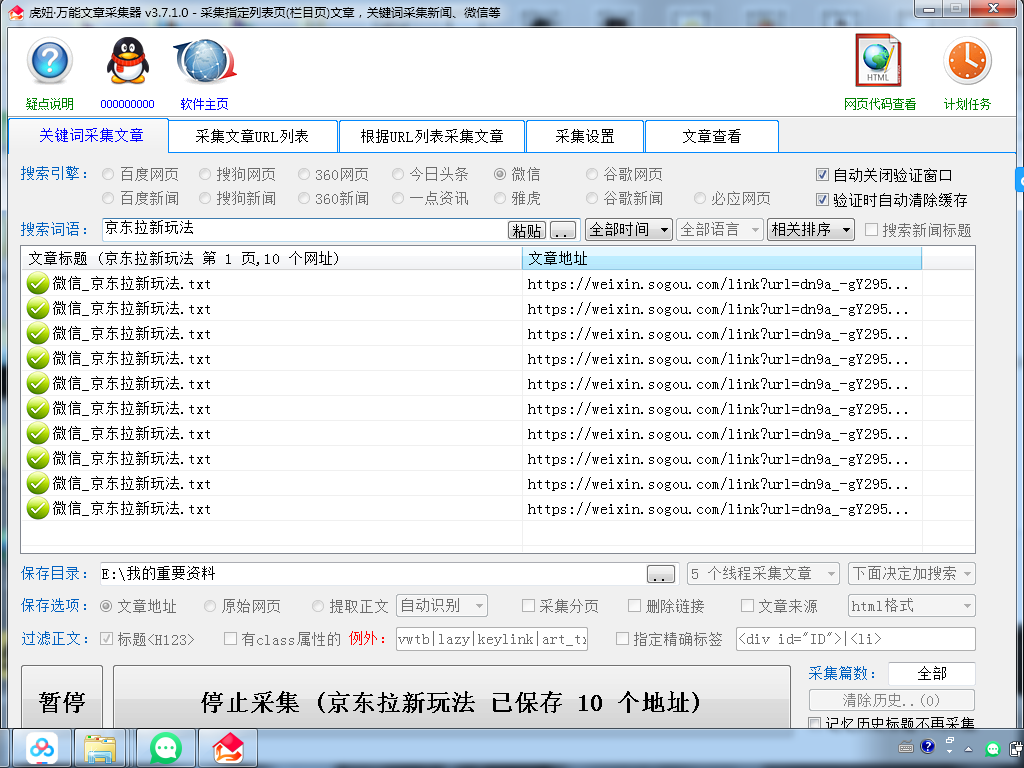The width and height of the screenshot is (1024, 768).
Task: Switch to 关键词采集文章 tab
Action: [x=91, y=135]
